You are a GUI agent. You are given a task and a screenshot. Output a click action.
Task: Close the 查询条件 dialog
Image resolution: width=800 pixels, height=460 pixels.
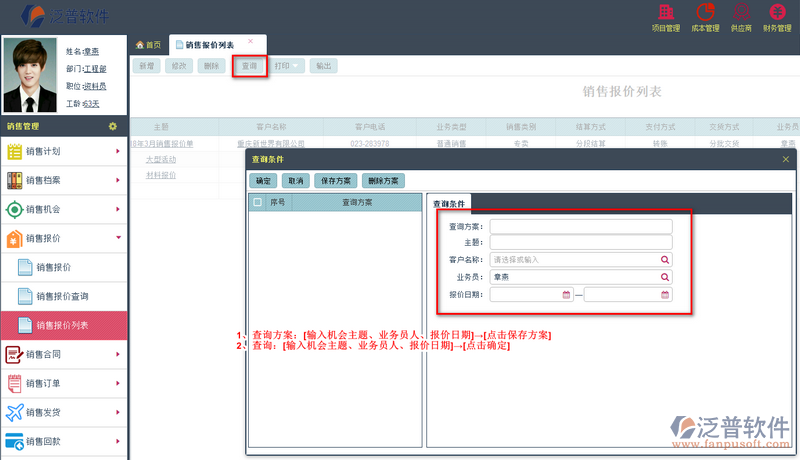[x=786, y=160]
